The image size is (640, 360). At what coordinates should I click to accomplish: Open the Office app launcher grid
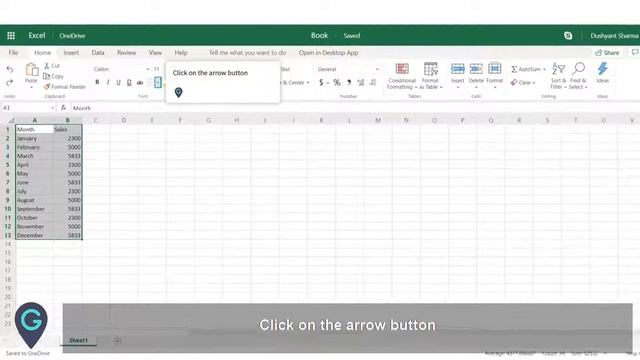tap(11, 36)
